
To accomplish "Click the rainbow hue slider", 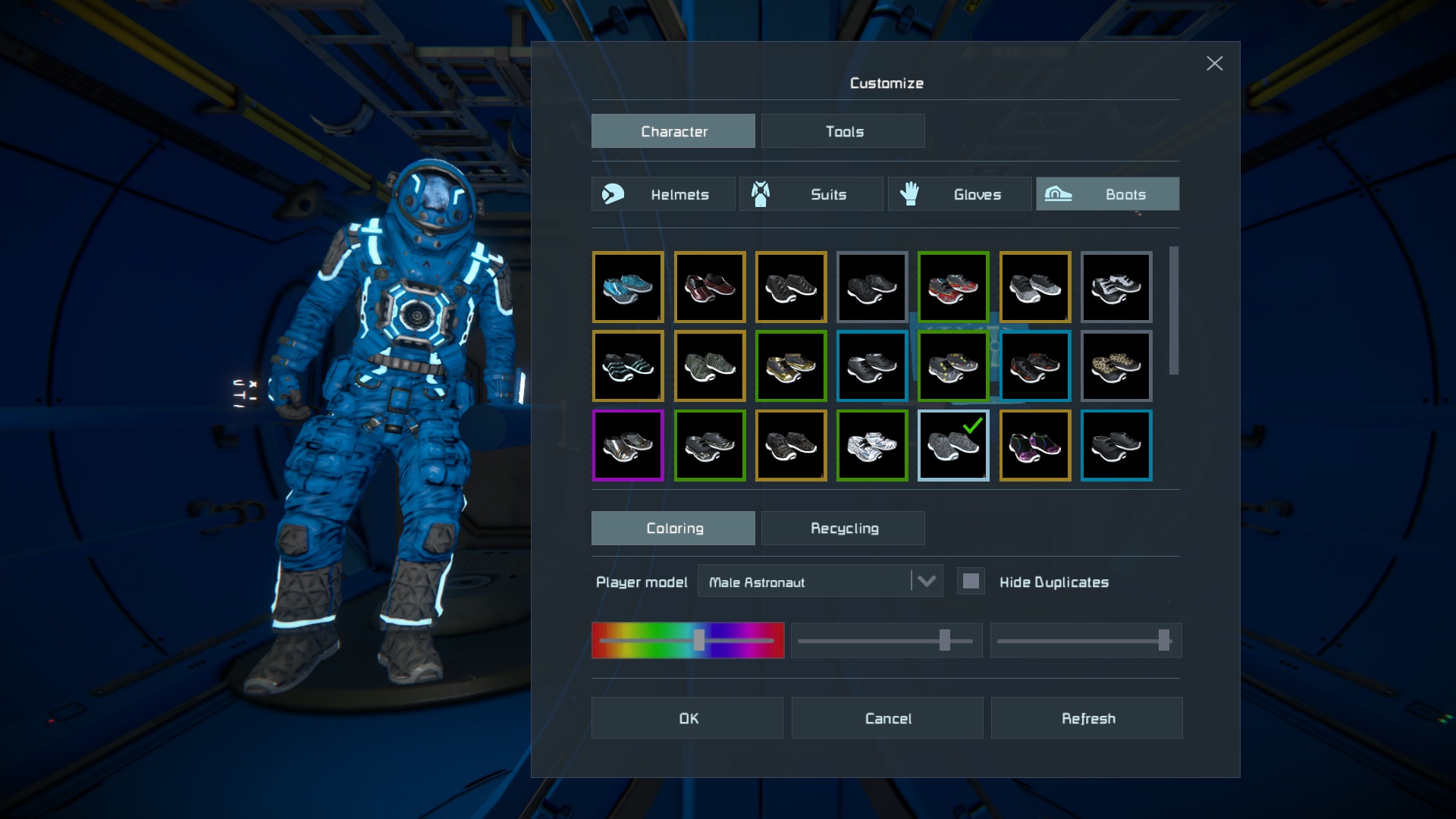I will tap(688, 641).
